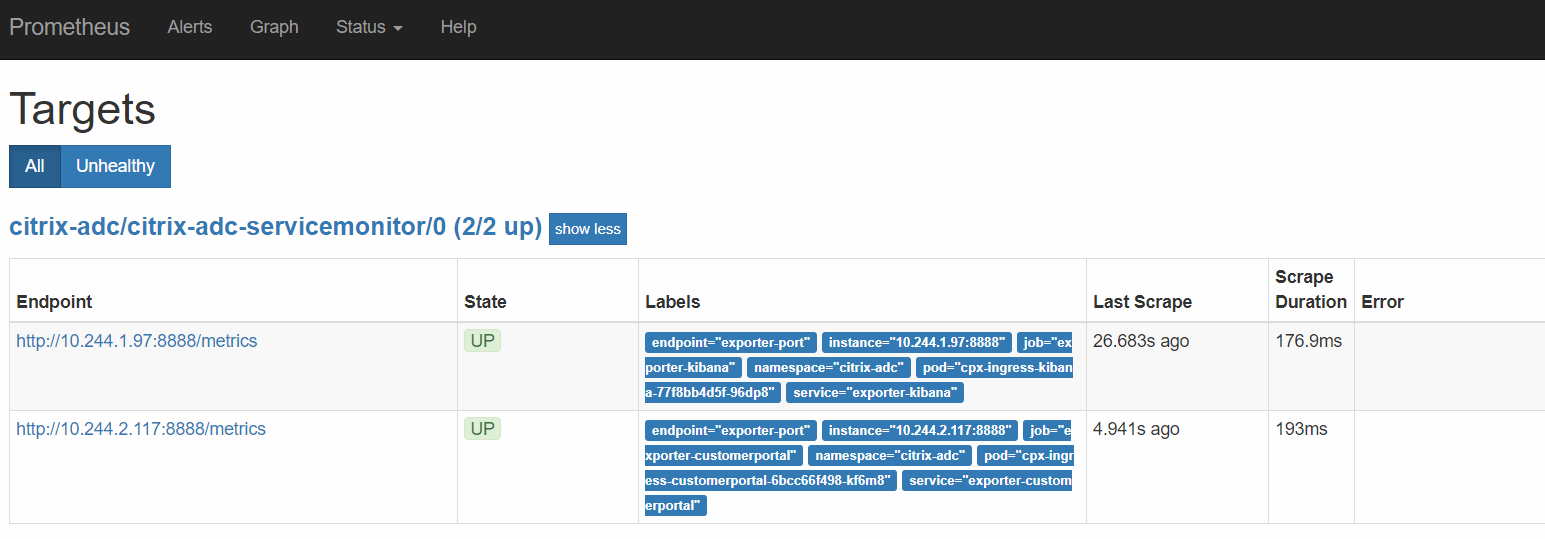Filter targets by Unhealthy
Image resolution: width=1545 pixels, height=539 pixels.
115,166
